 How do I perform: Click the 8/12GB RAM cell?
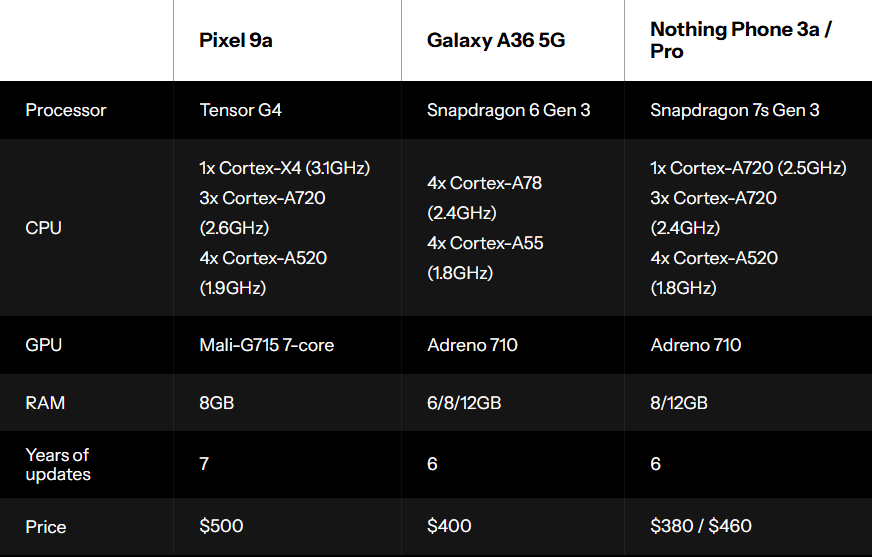click(x=679, y=403)
